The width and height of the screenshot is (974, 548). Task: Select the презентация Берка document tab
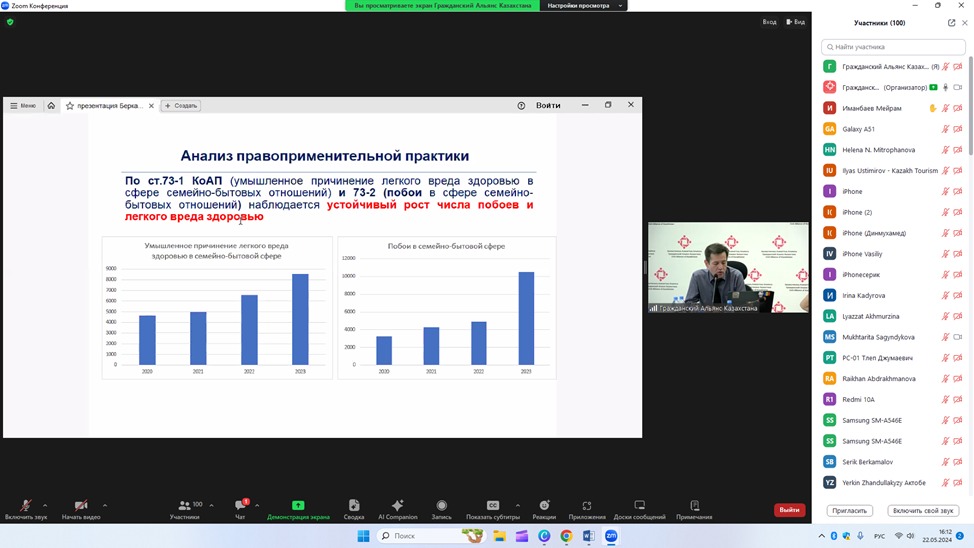(108, 105)
